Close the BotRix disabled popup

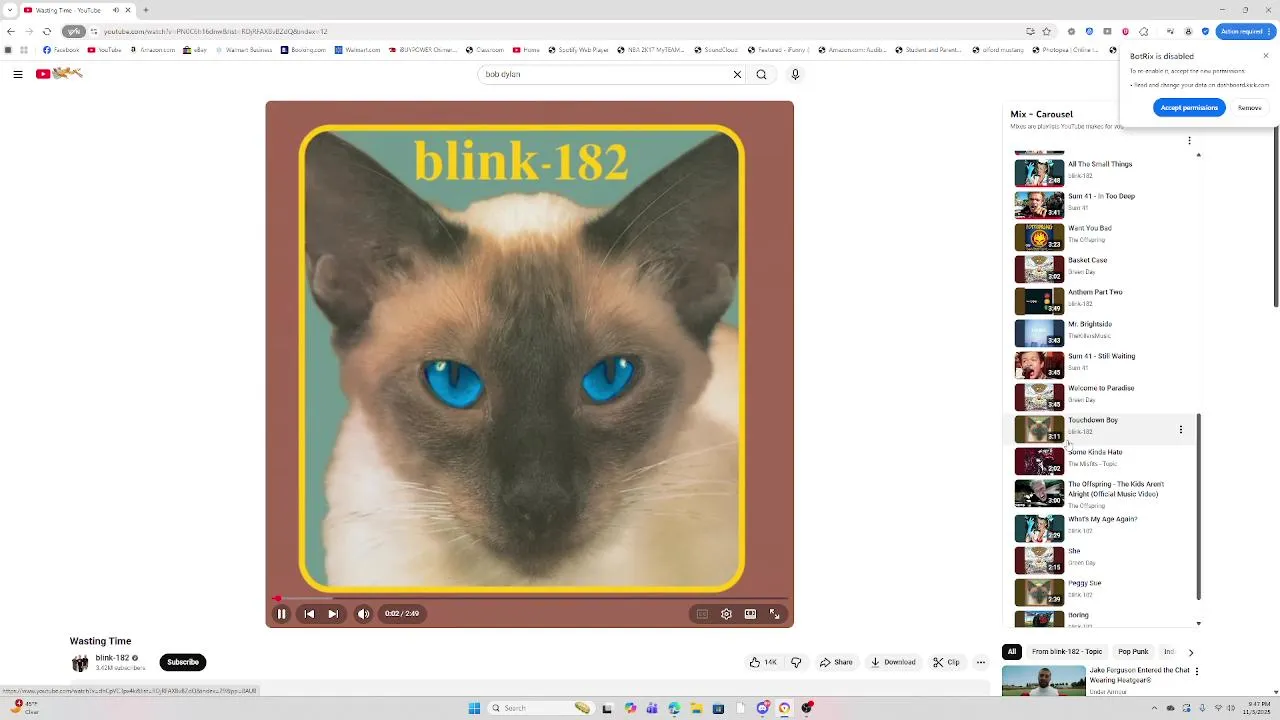point(1266,56)
